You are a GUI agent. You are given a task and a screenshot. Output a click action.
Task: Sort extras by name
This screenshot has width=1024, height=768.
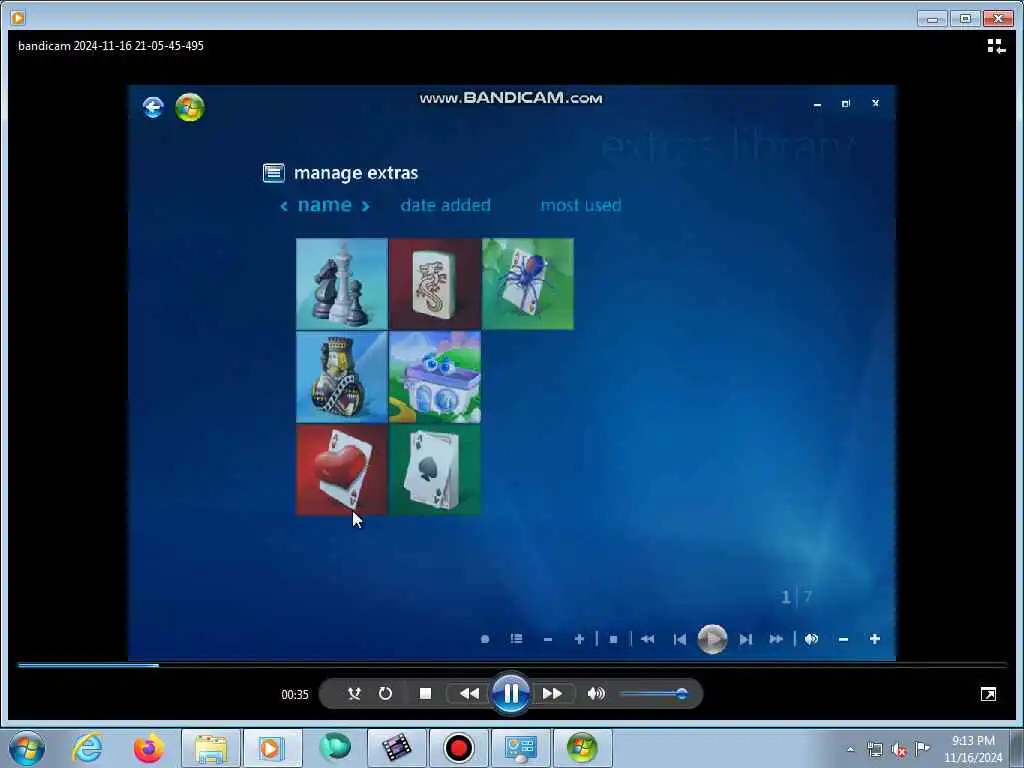325,205
